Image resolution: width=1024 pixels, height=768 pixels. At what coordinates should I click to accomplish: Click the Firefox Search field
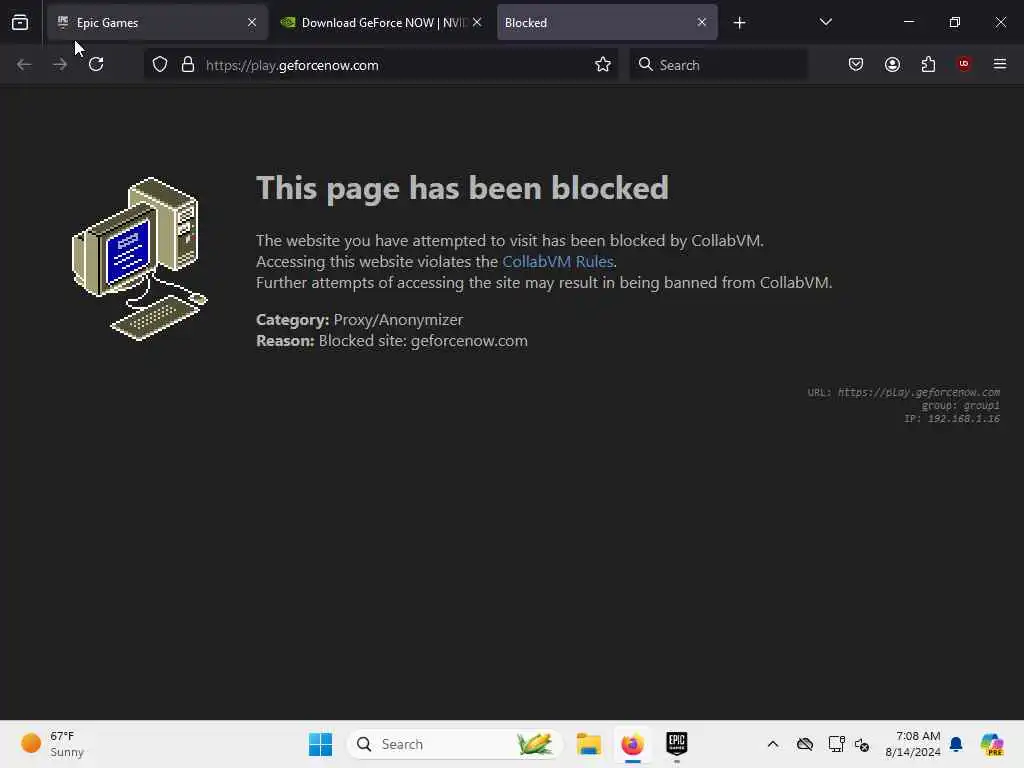point(718,65)
